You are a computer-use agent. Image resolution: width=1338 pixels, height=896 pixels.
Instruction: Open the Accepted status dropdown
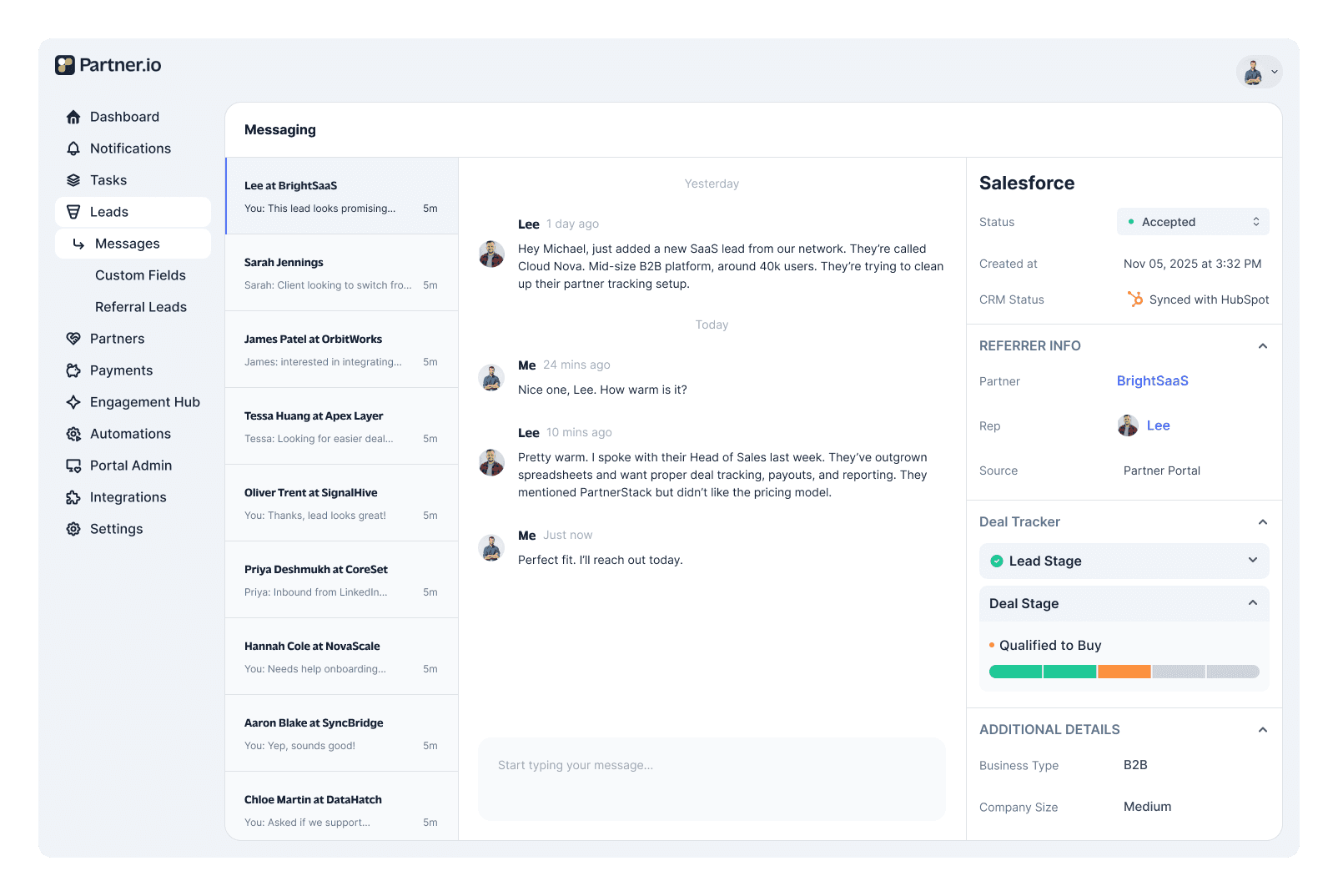[1193, 222]
